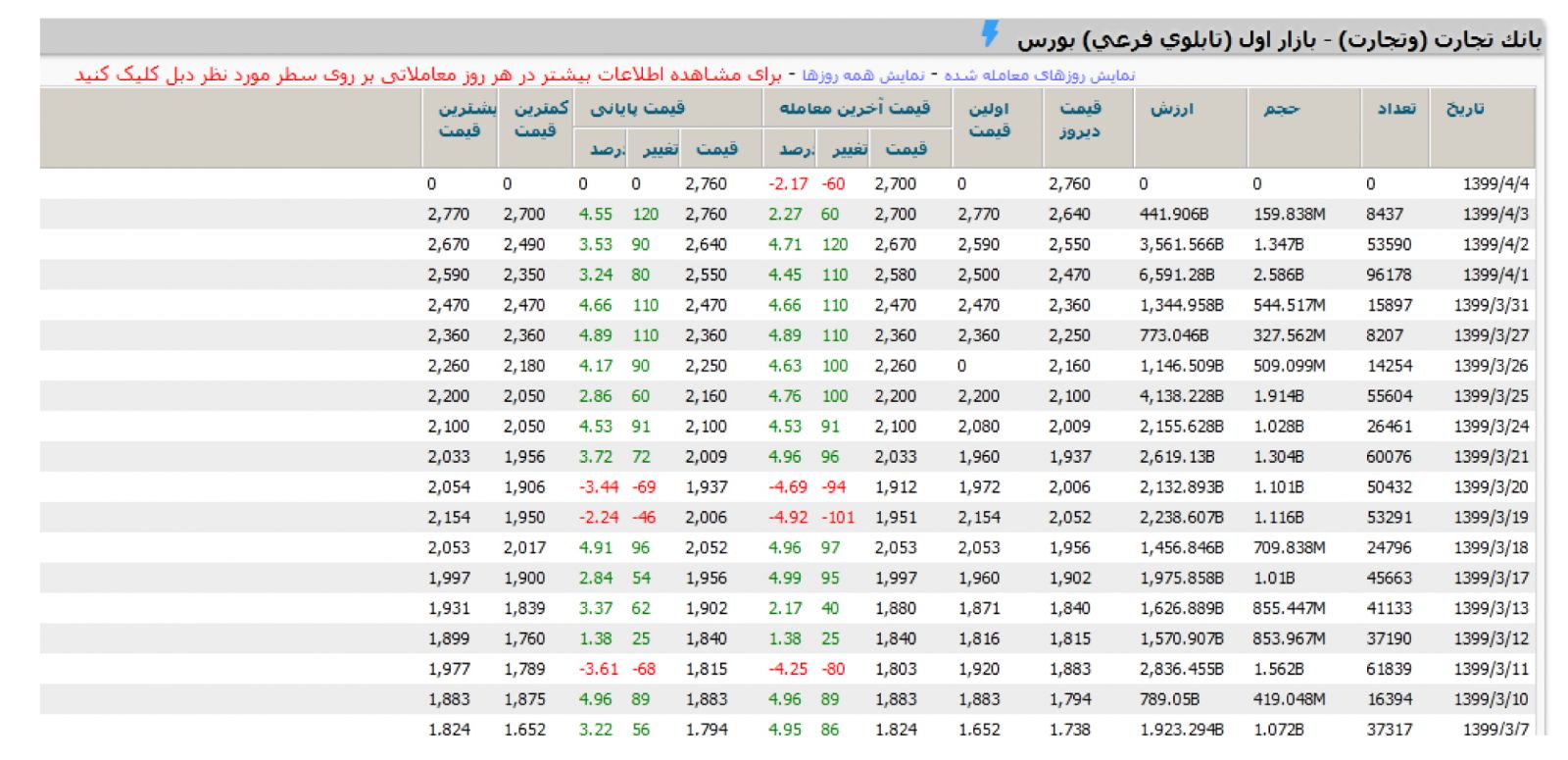Click the volume cell 855.447M
Screen dimensions: 1568x760
(x=1289, y=609)
